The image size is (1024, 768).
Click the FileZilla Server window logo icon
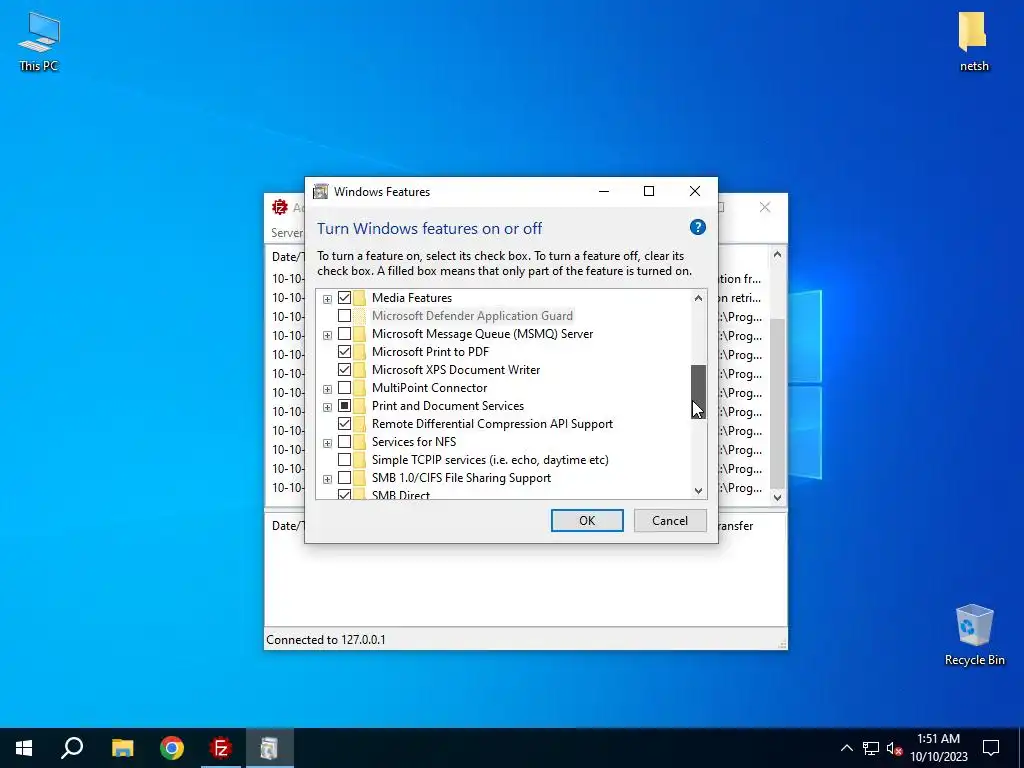point(280,207)
